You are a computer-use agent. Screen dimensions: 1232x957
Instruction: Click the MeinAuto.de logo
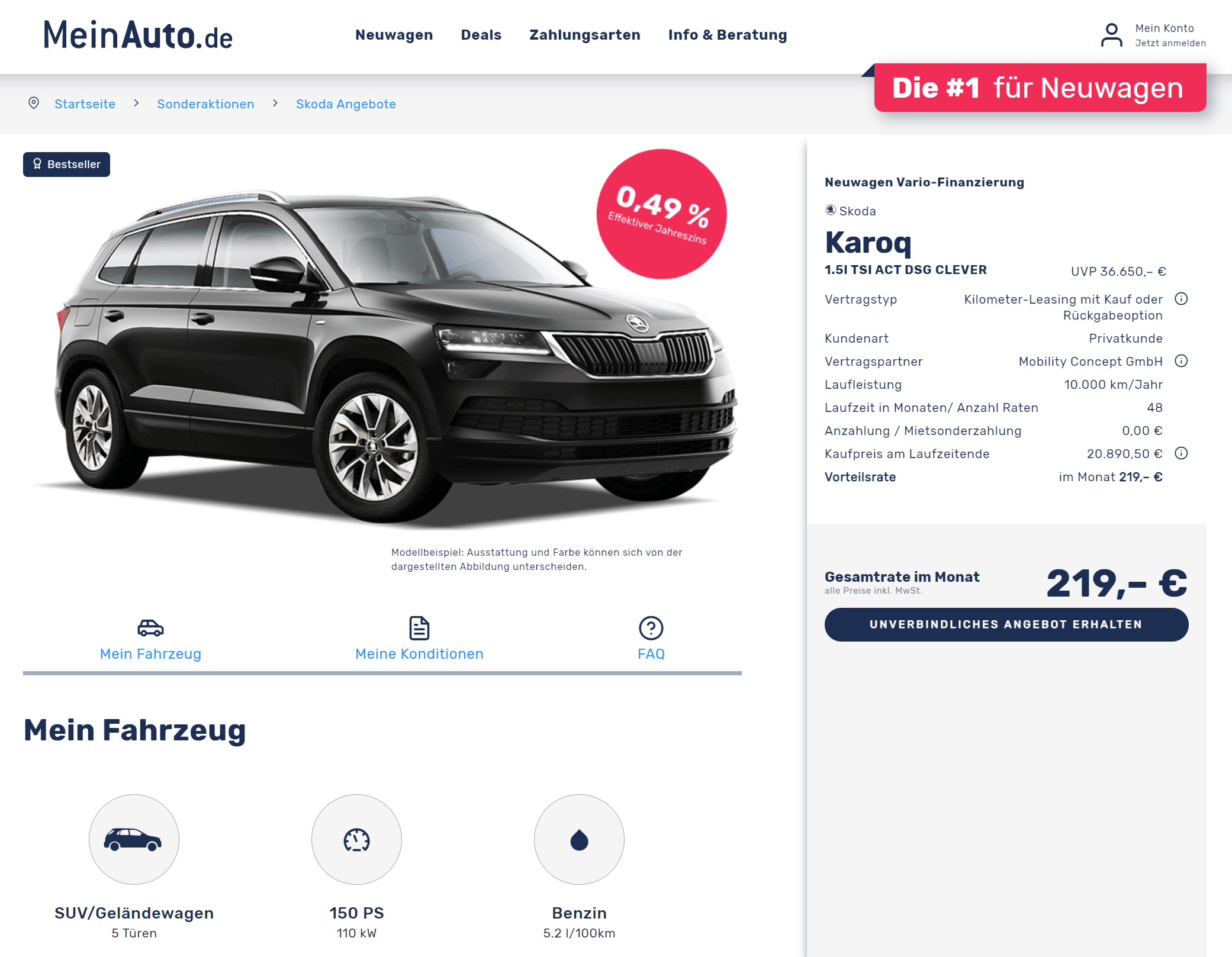[137, 35]
